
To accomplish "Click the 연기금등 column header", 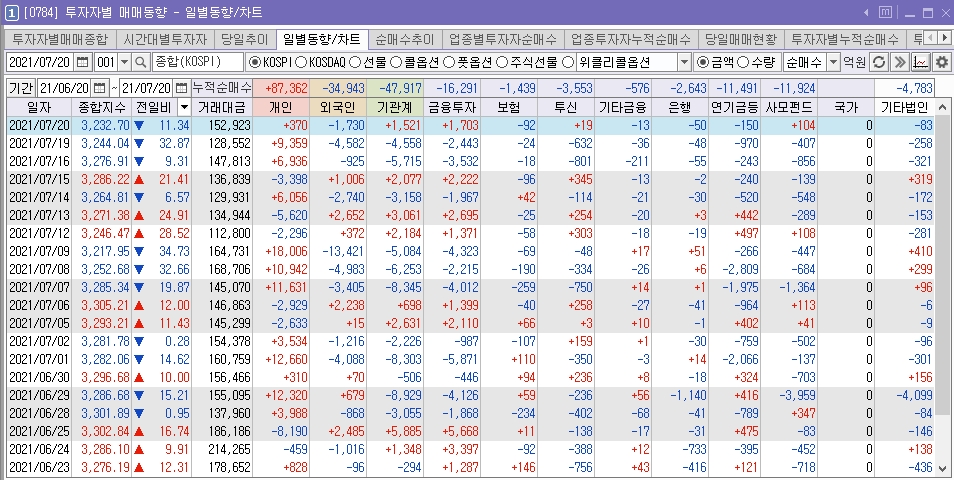I will (734, 108).
